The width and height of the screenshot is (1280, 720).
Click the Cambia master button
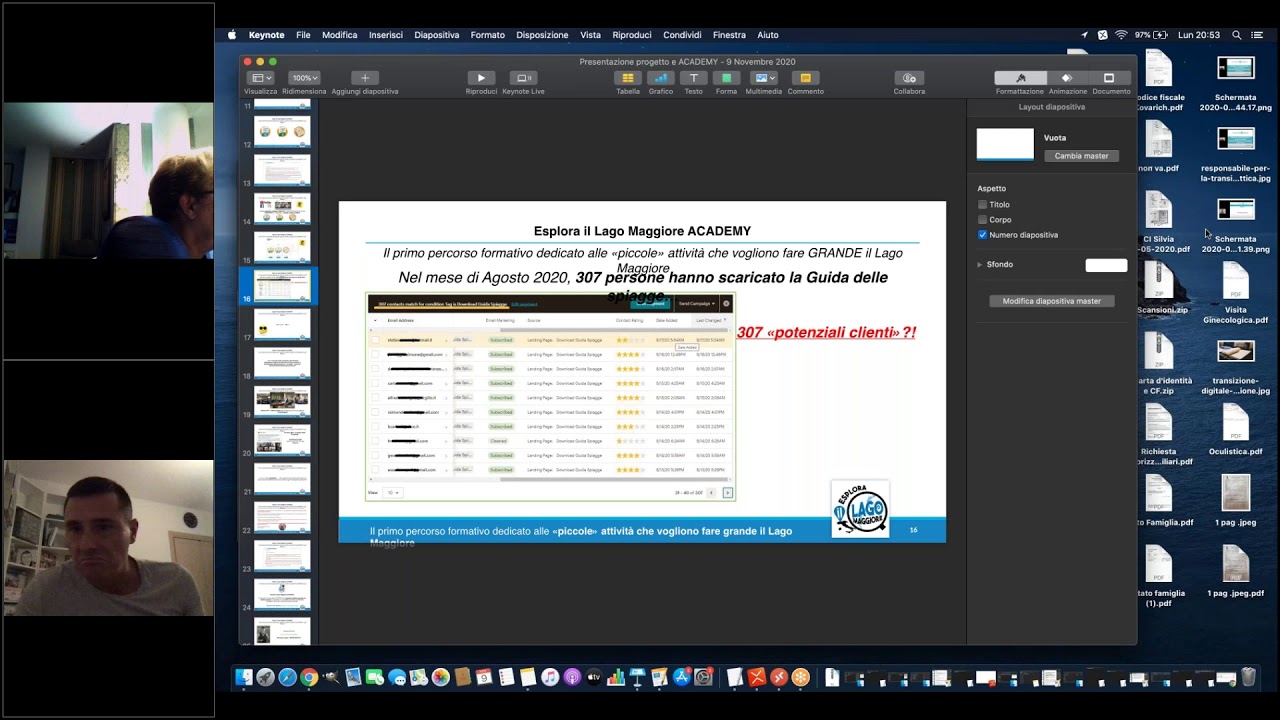click(1081, 156)
